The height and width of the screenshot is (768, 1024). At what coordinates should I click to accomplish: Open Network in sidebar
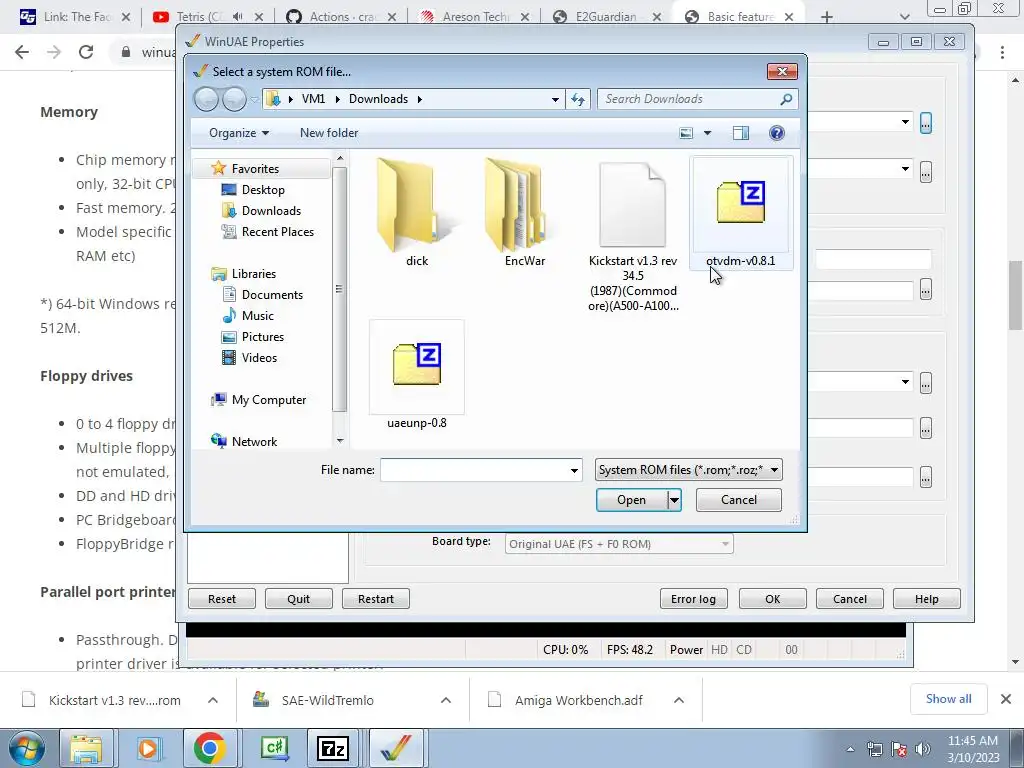click(254, 441)
